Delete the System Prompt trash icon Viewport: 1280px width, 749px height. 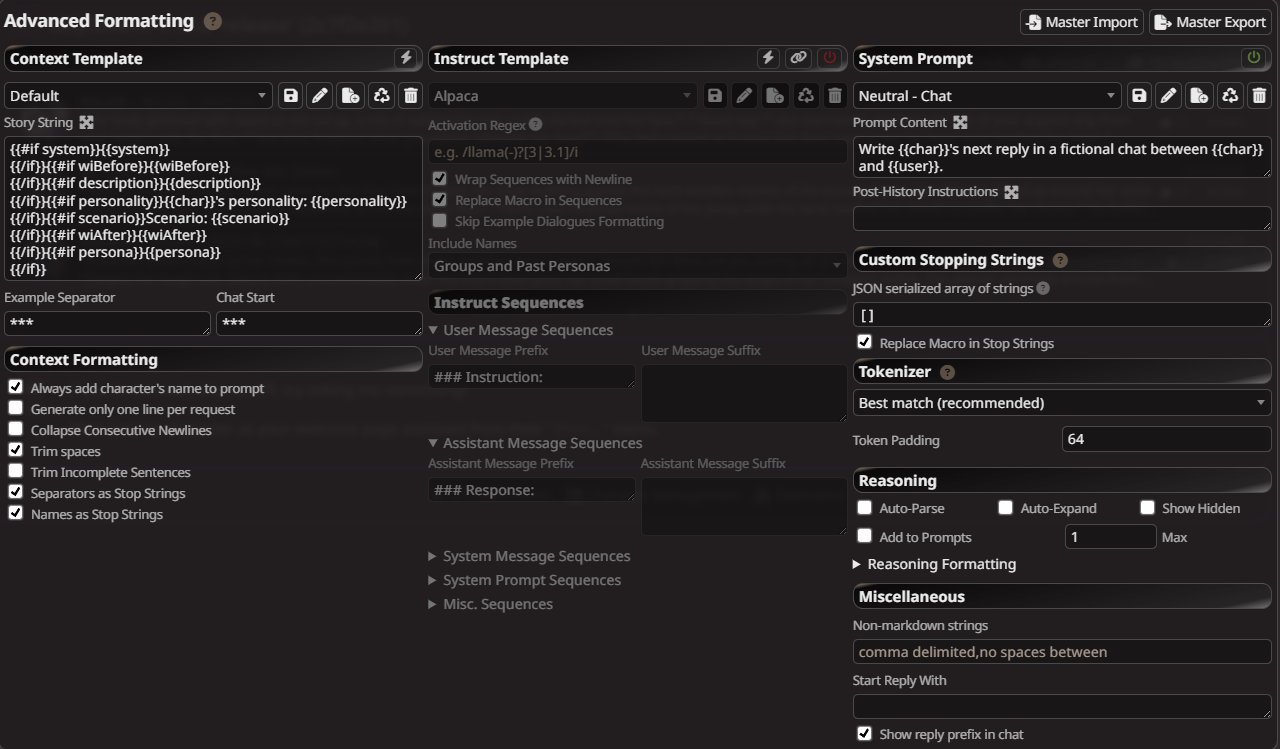pos(1259,96)
